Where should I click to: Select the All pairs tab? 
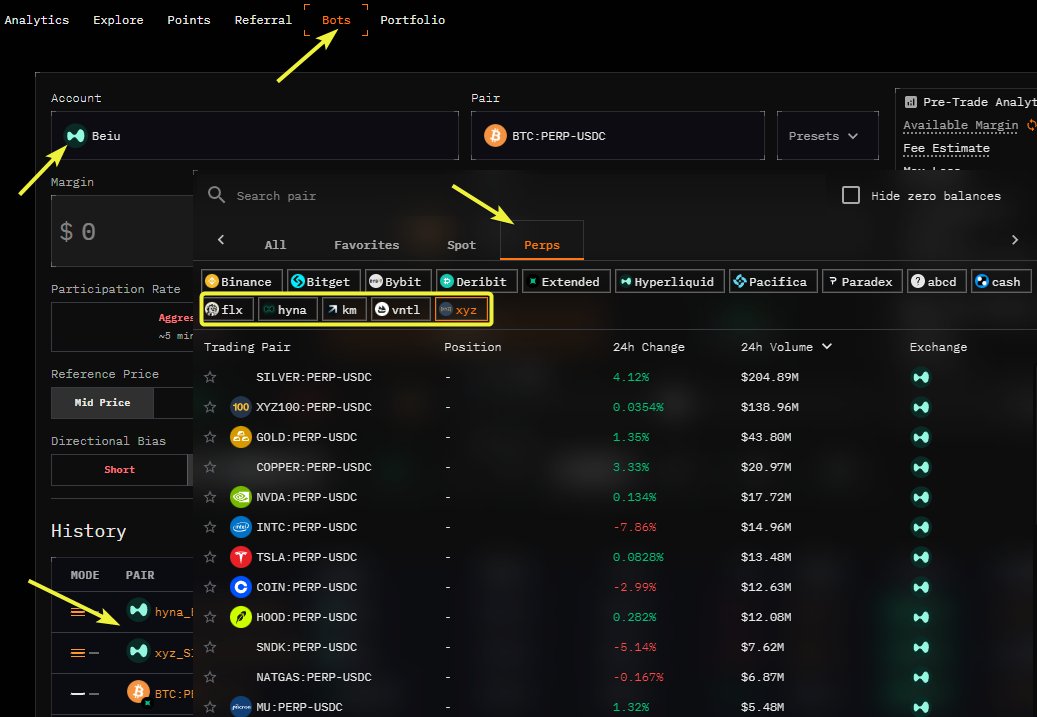275,245
